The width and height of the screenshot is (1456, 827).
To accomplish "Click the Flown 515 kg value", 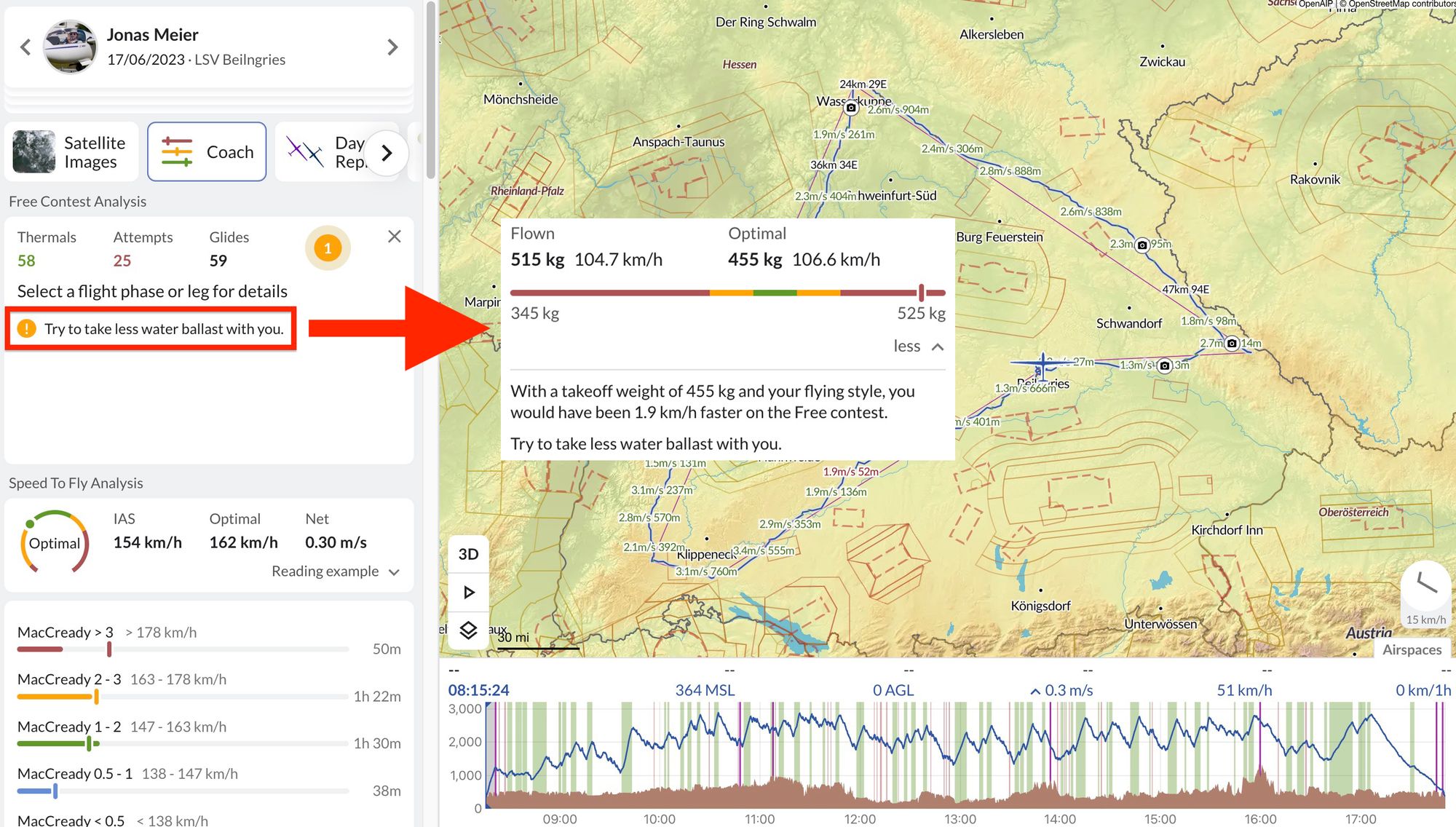I will [537, 260].
